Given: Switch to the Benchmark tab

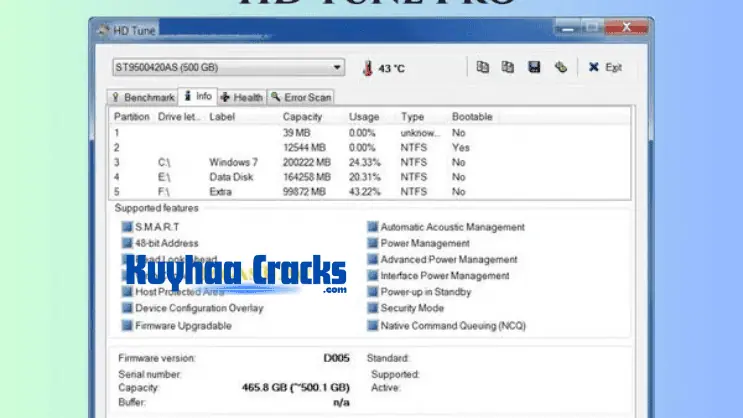Looking at the screenshot, I should (143, 97).
